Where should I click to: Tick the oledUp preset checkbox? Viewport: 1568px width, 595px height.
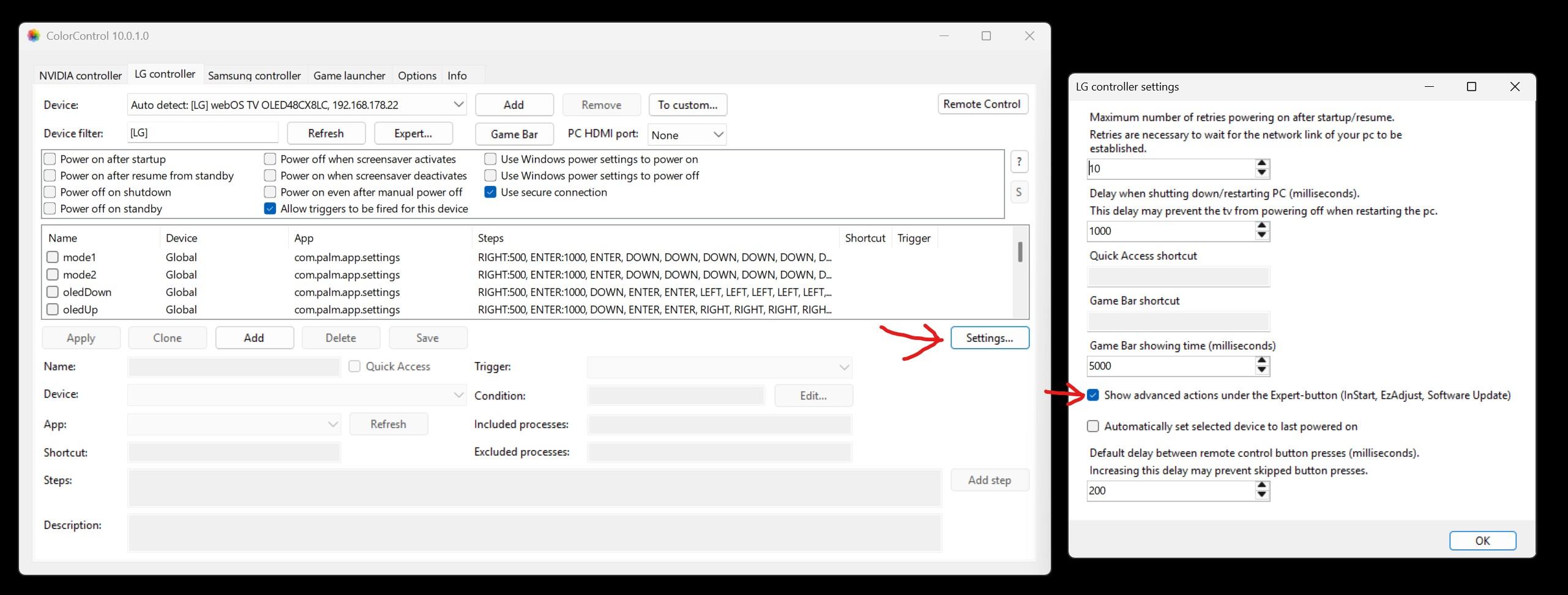coord(53,309)
